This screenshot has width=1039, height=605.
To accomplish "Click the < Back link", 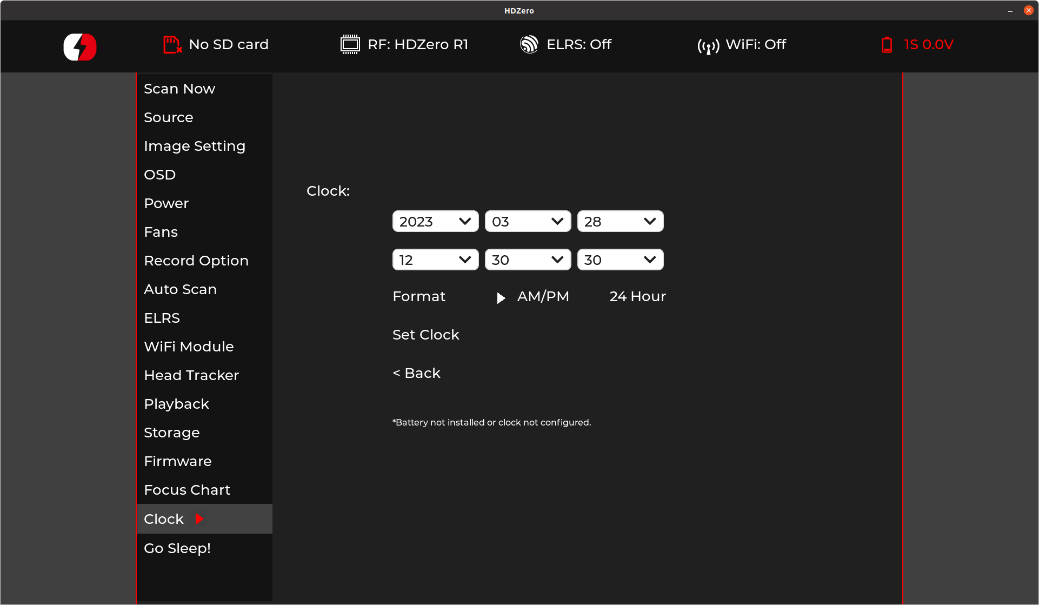I will pos(416,373).
